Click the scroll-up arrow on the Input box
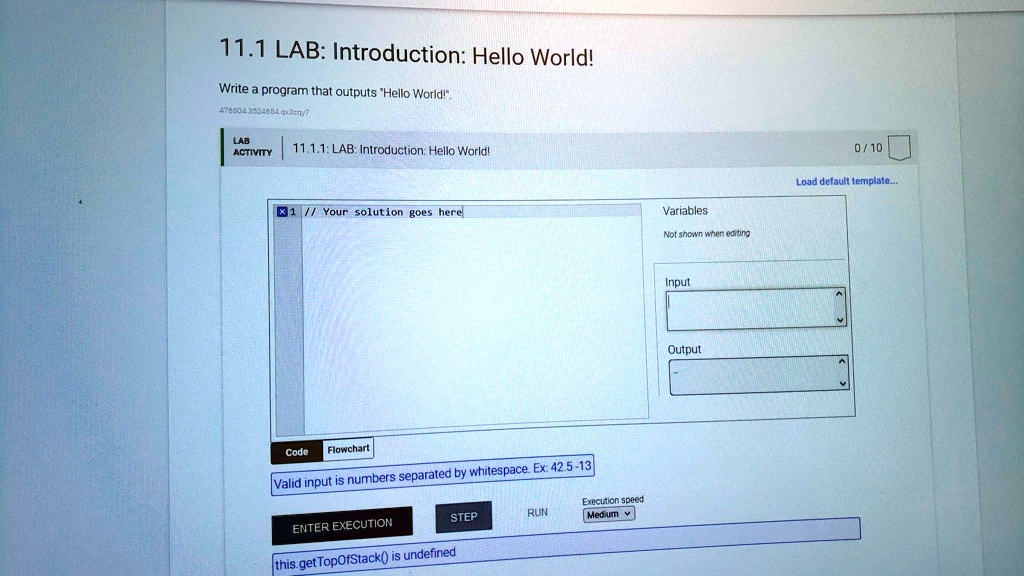1024x576 pixels. [x=838, y=293]
